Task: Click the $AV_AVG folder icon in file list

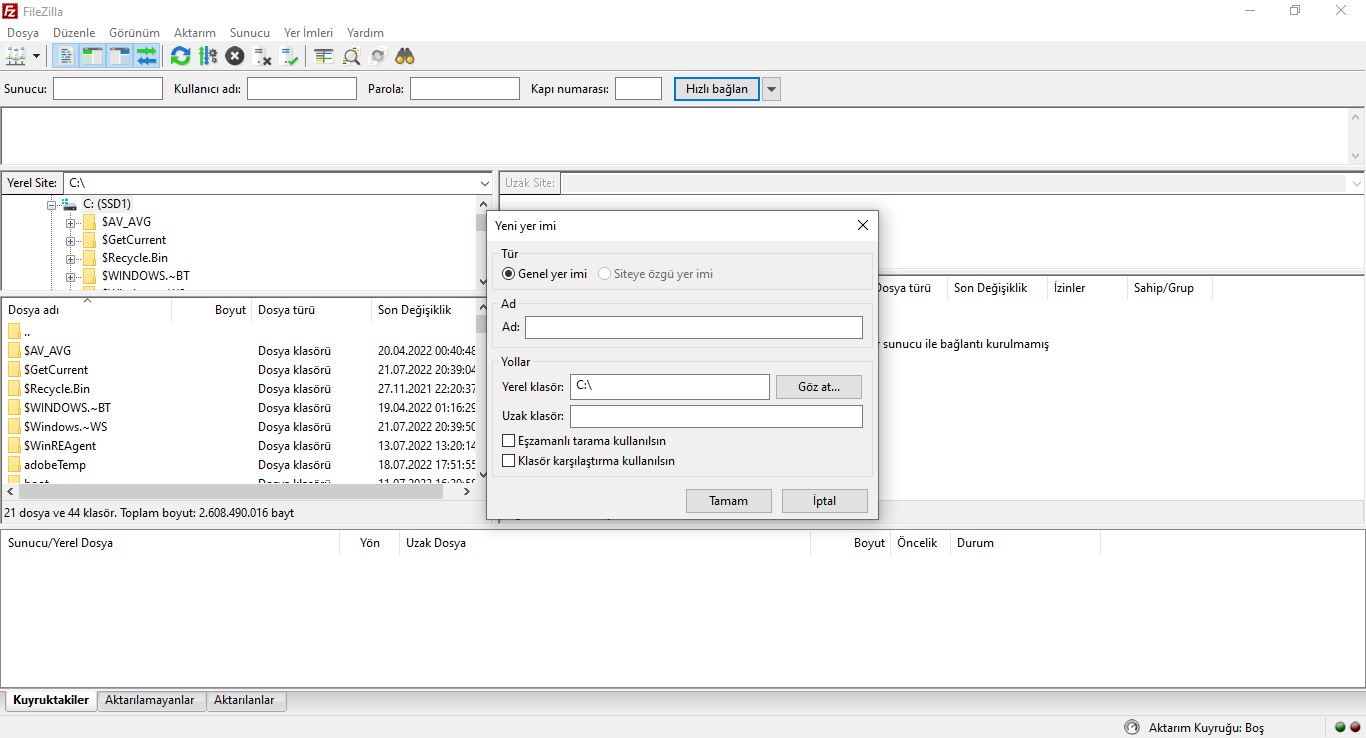Action: (14, 351)
